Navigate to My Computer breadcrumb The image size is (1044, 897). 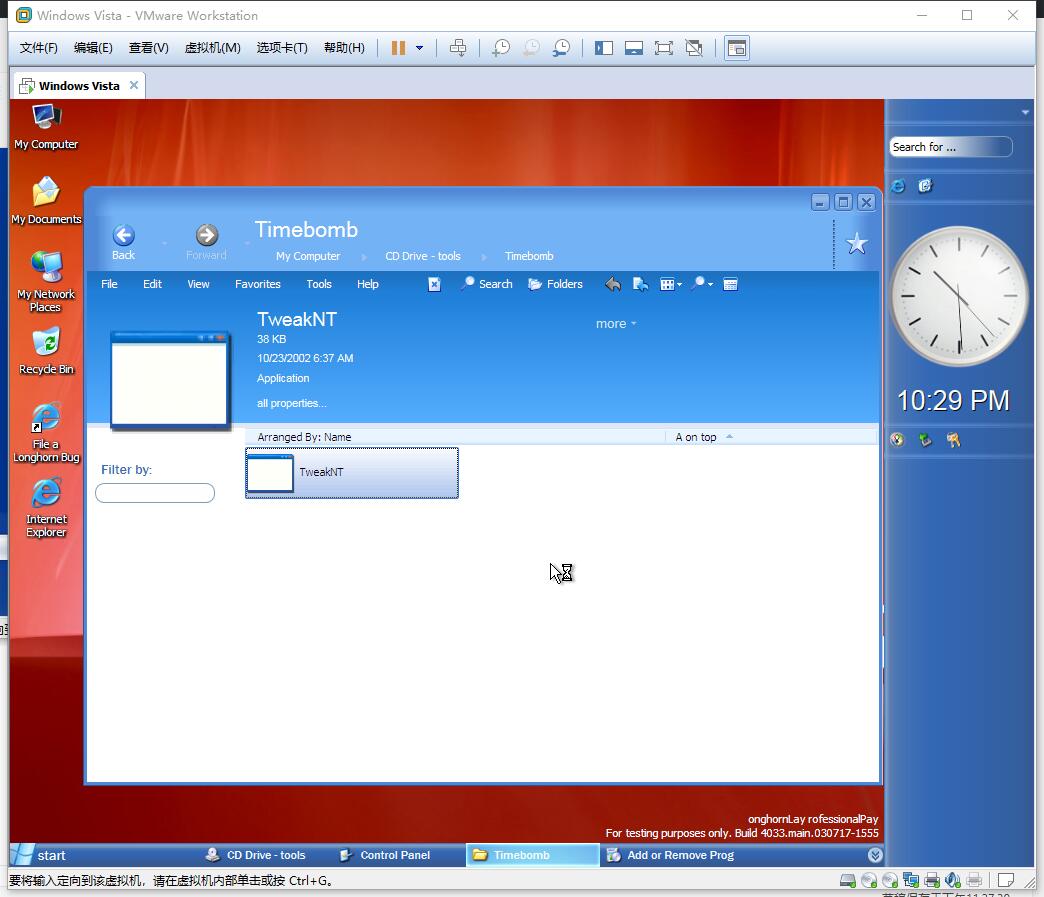tap(308, 256)
